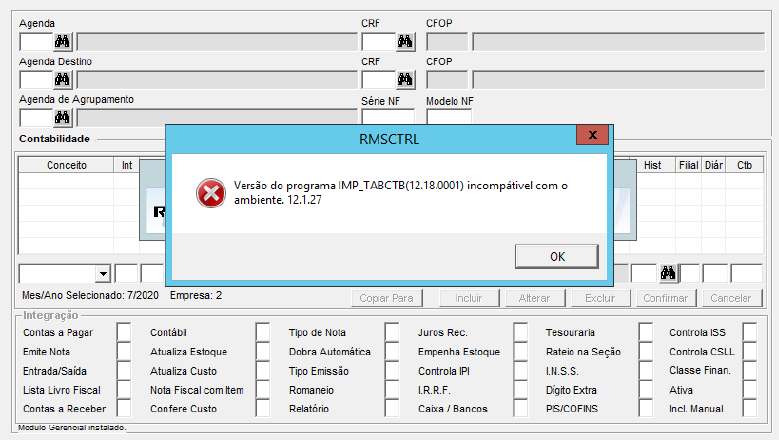Click the Agenda Destino code input field
779x440 pixels.
coord(36,79)
